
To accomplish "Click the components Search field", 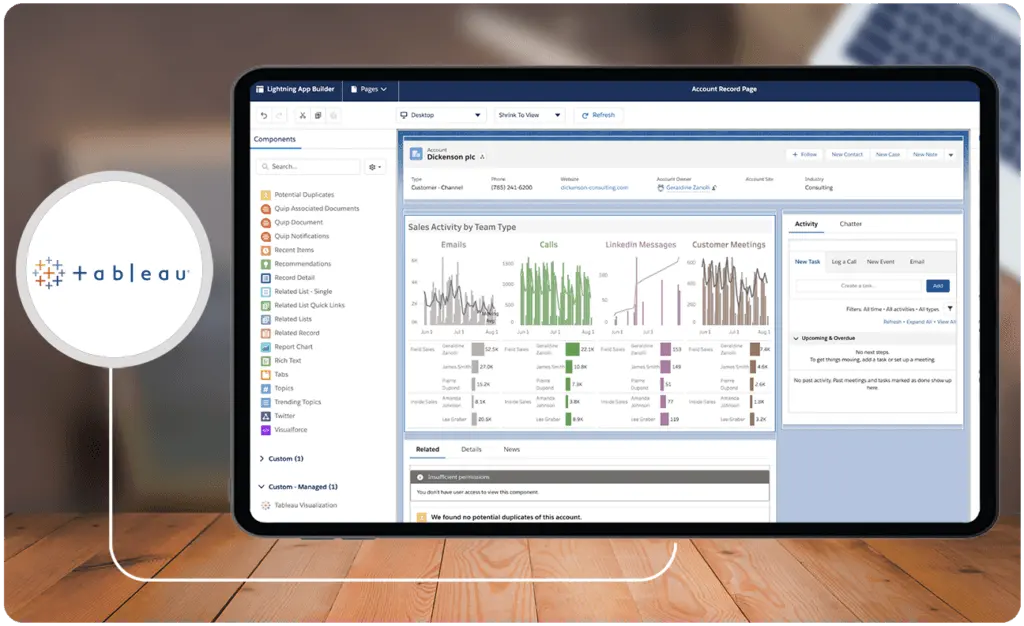I will click(x=308, y=167).
